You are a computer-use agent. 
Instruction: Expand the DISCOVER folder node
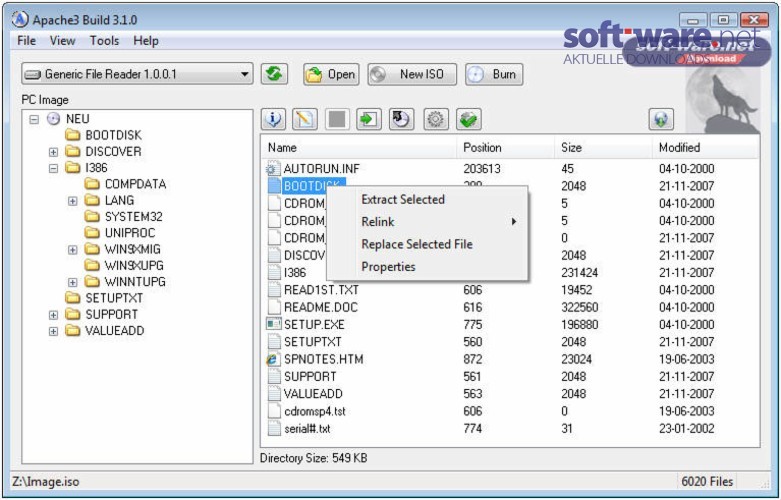point(53,152)
